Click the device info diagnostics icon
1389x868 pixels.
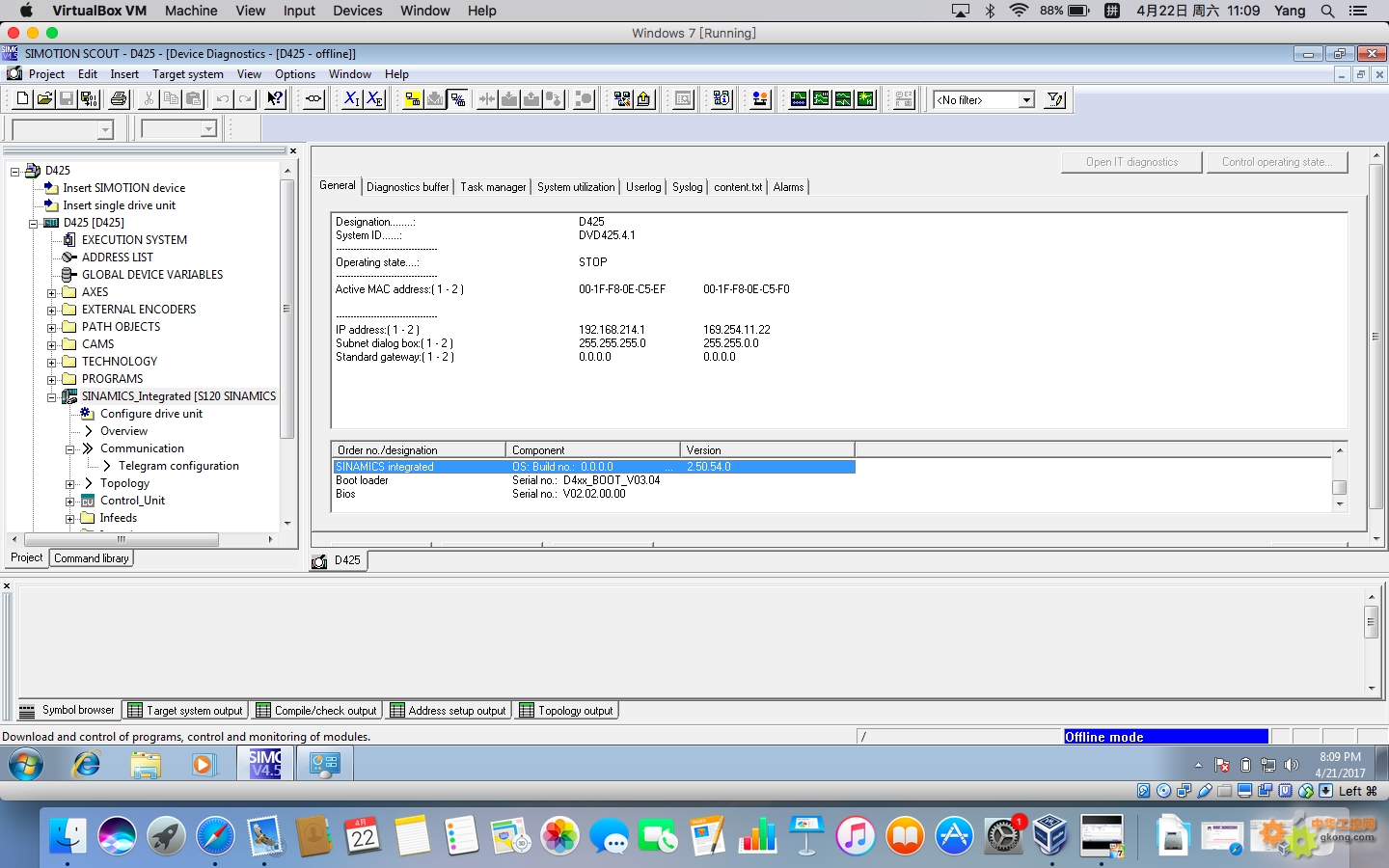[x=722, y=98]
